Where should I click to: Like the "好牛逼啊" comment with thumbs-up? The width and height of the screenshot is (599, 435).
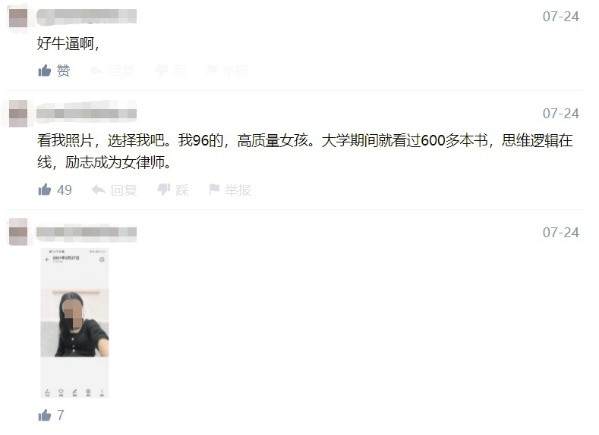45,70
